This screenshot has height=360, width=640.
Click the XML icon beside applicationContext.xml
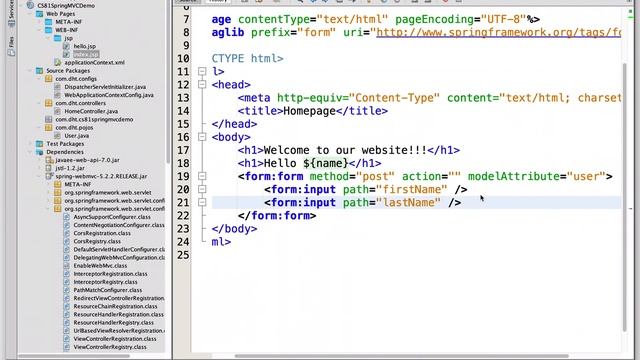pyautogui.click(x=58, y=62)
